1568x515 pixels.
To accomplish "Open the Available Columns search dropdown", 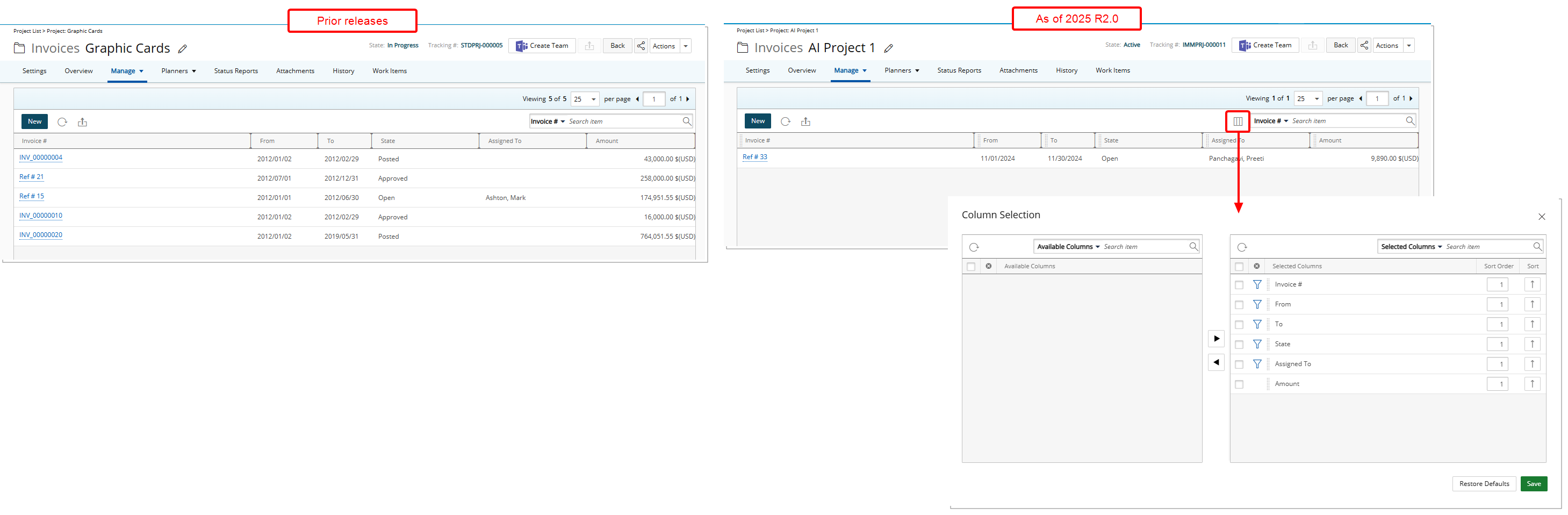I will [x=1068, y=247].
